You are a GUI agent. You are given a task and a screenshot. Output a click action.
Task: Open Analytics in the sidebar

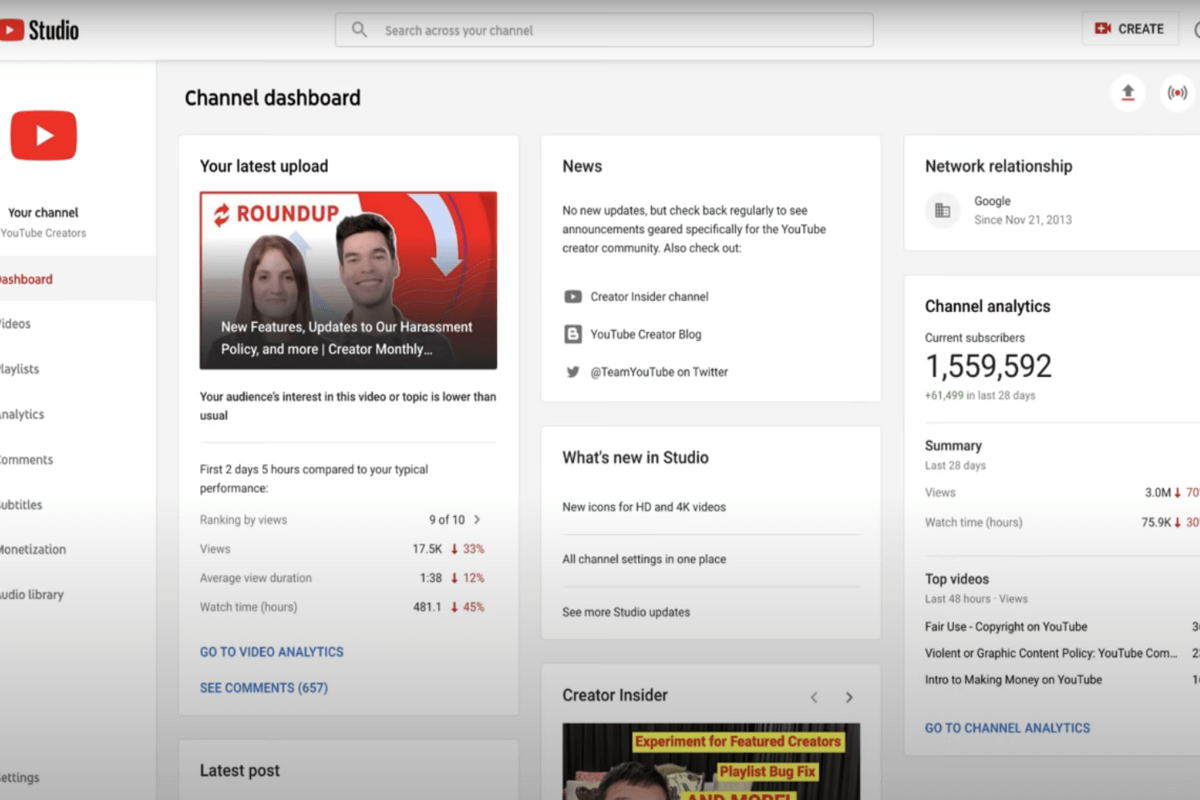coord(22,414)
